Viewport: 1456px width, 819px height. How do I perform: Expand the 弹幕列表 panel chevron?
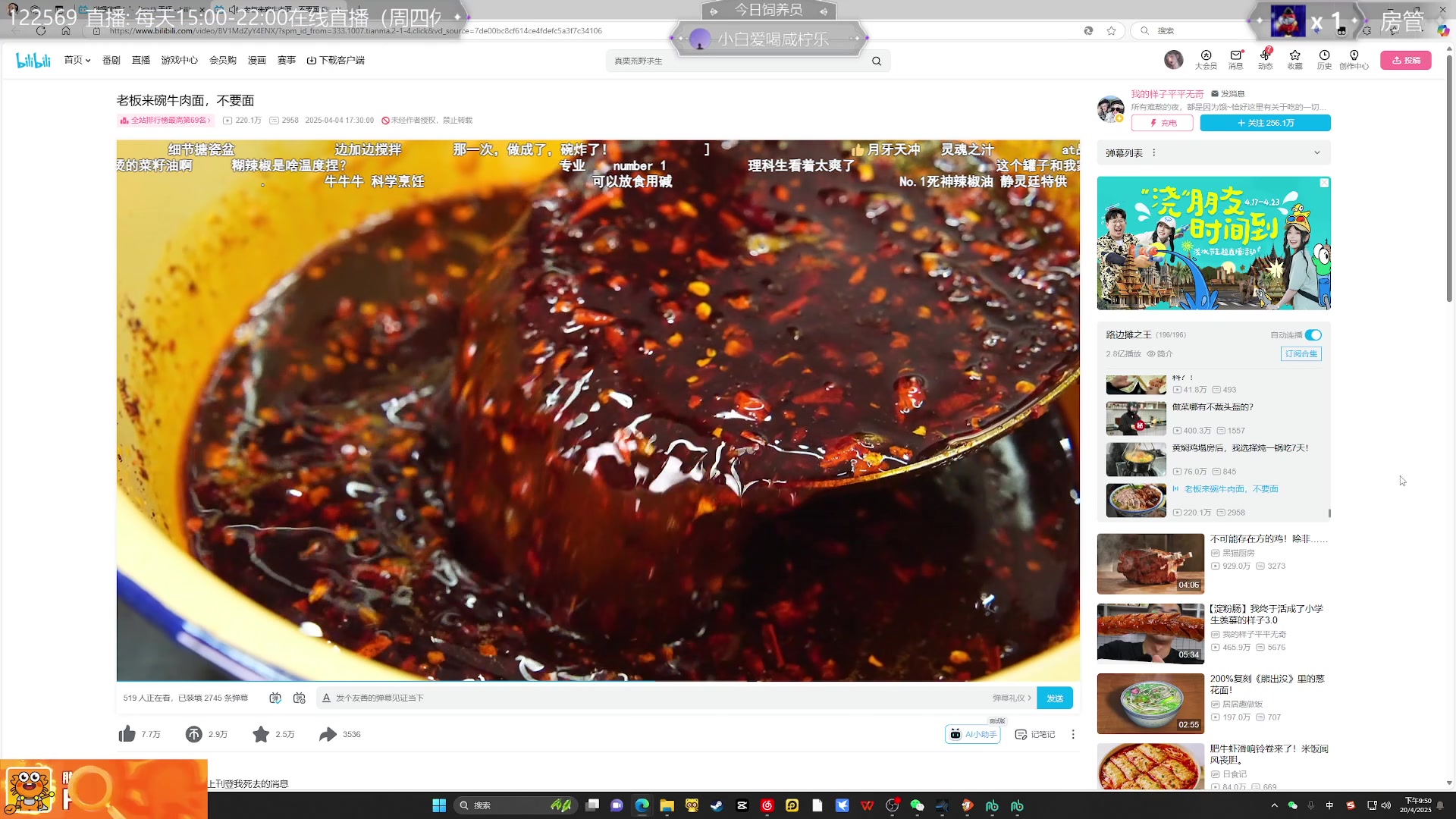click(1317, 152)
